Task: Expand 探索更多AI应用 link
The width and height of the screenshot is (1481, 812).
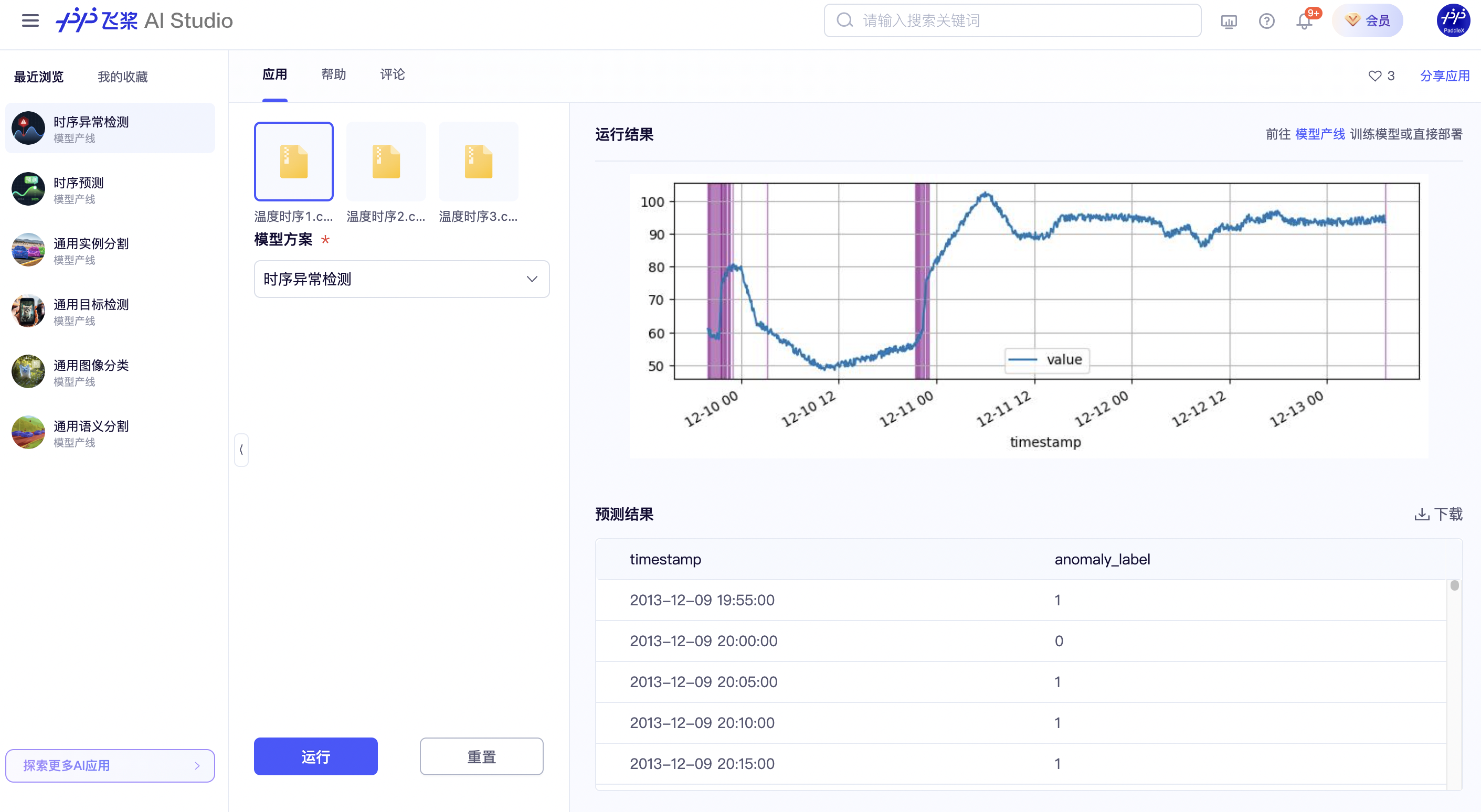Action: point(110,765)
